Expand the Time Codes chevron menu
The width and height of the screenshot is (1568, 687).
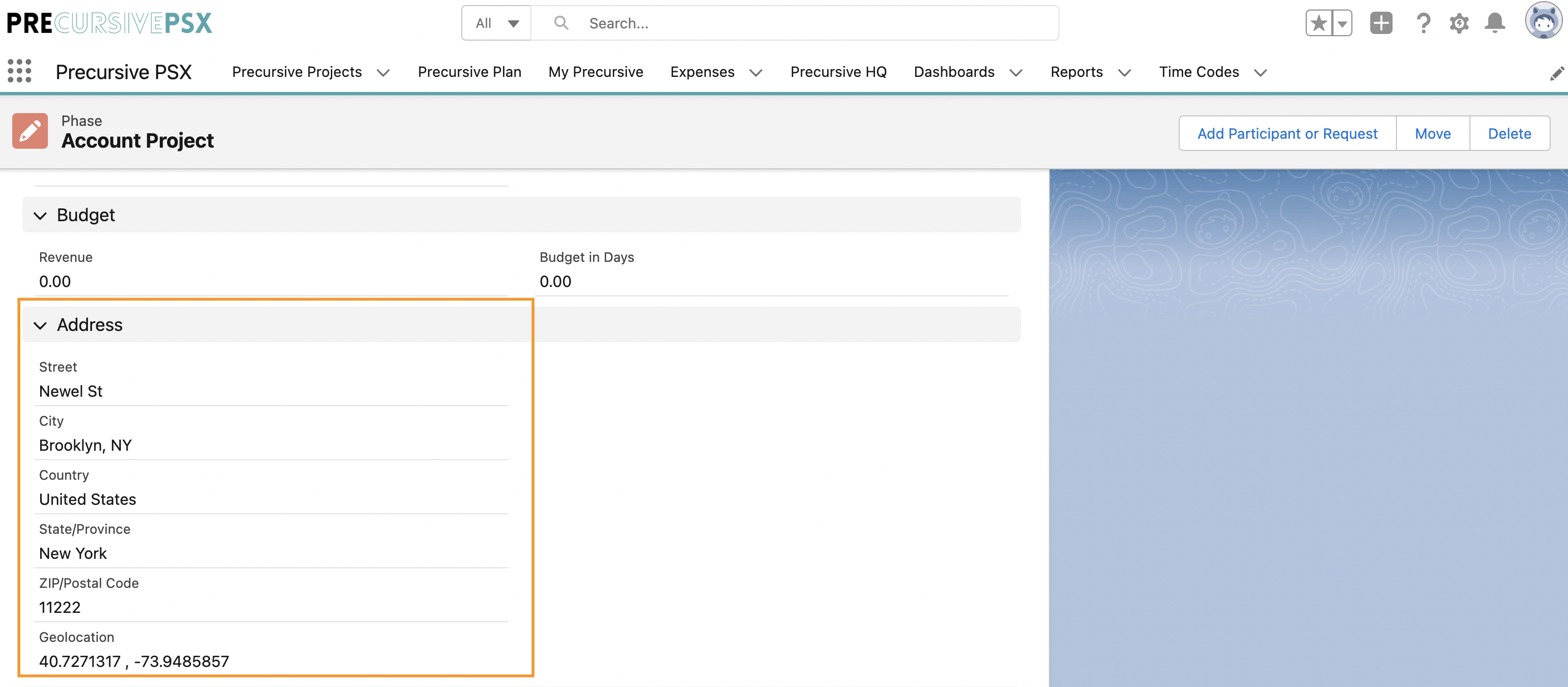1260,72
